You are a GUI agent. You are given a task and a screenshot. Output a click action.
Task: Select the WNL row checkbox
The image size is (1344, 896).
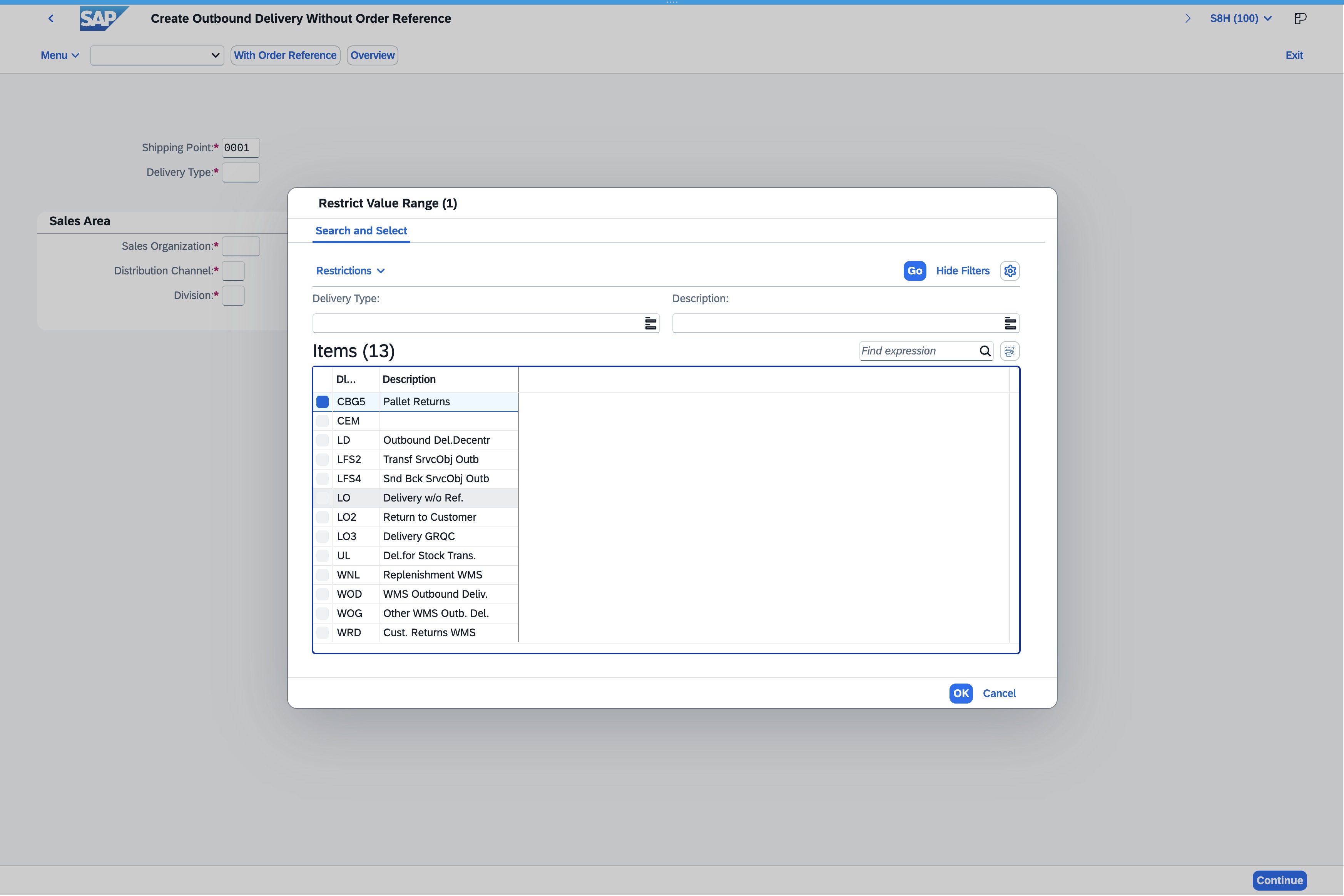322,575
